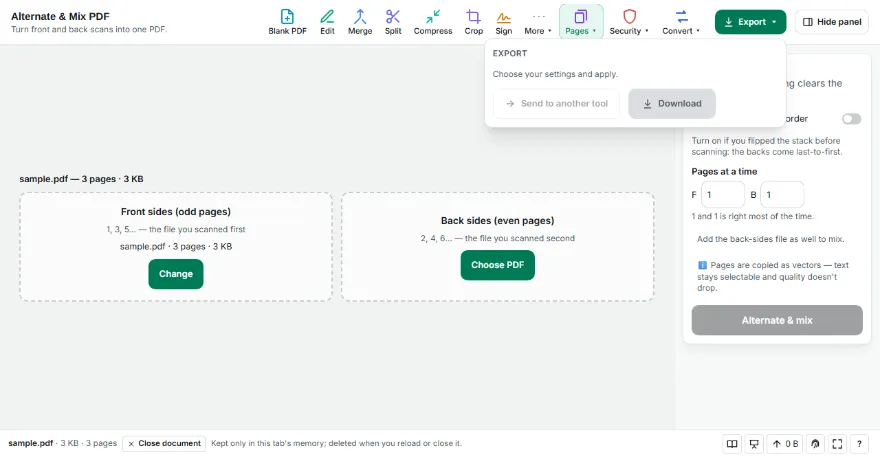Click the blue info icon in the panel
The height and width of the screenshot is (457, 880).
click(702, 265)
